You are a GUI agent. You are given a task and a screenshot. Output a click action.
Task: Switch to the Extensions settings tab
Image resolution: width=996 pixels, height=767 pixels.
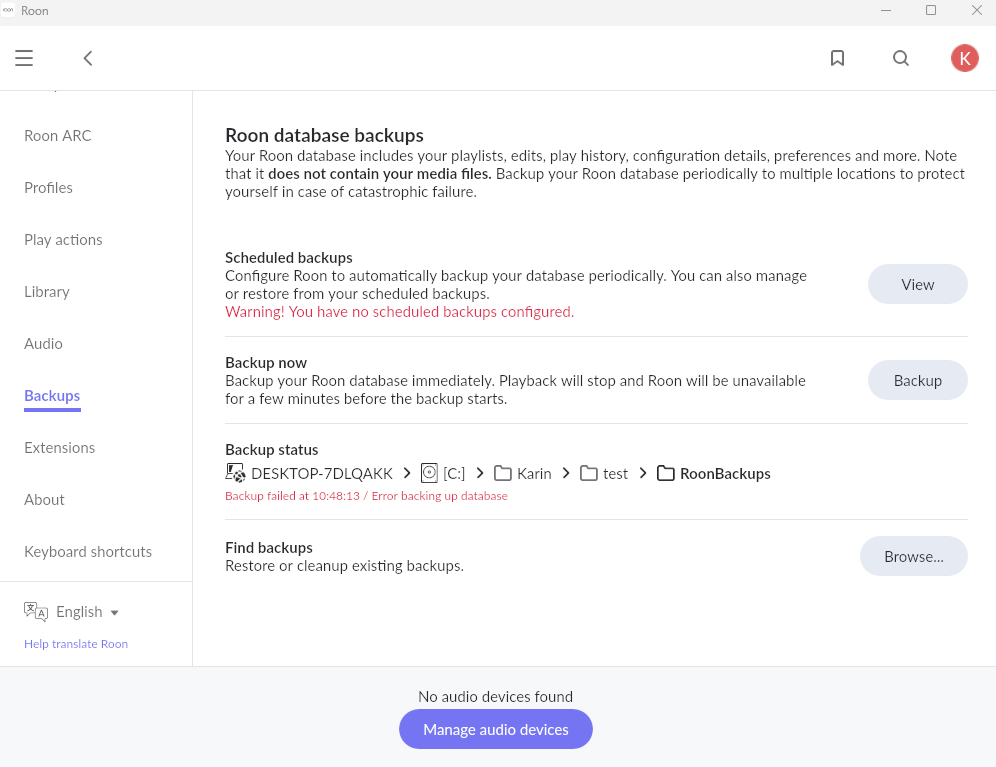click(60, 447)
